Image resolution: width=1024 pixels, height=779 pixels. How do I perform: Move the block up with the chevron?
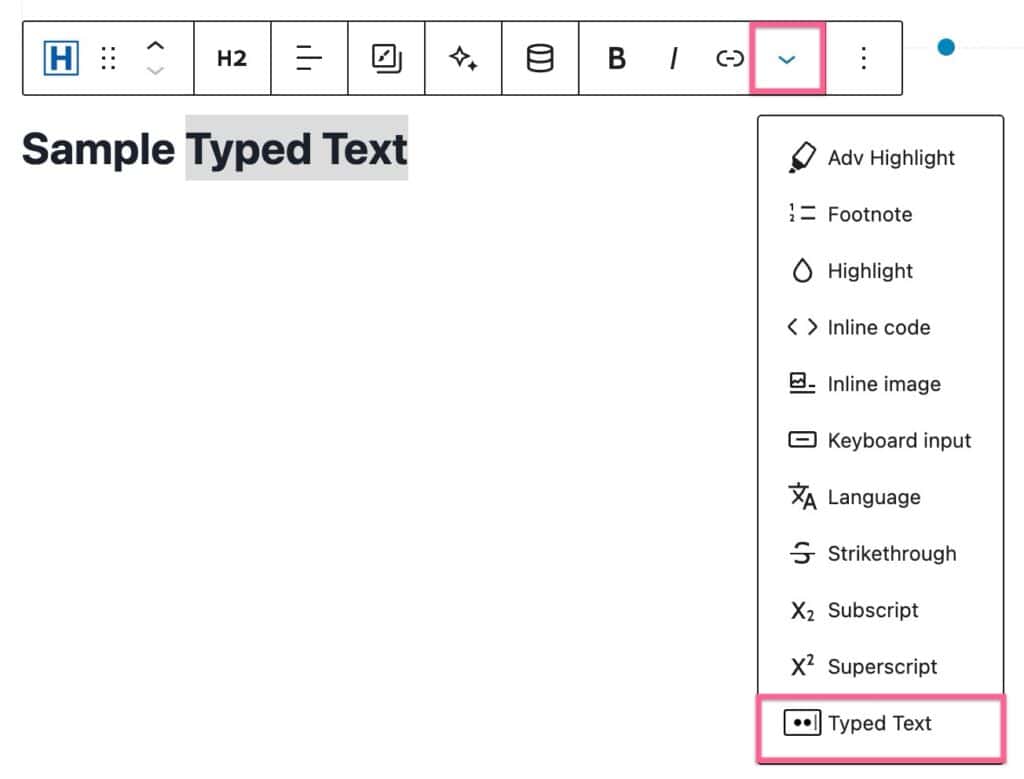156,45
